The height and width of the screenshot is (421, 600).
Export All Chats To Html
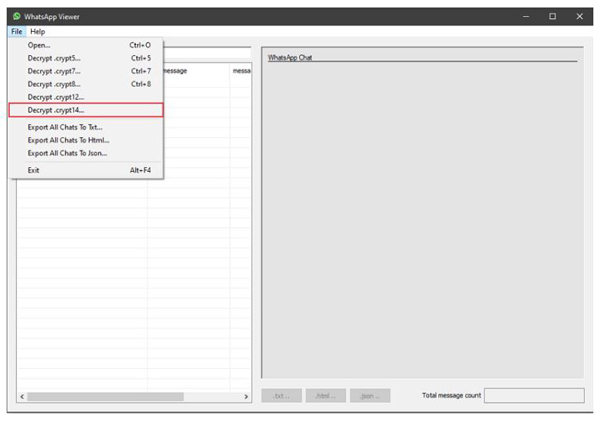[x=68, y=140]
